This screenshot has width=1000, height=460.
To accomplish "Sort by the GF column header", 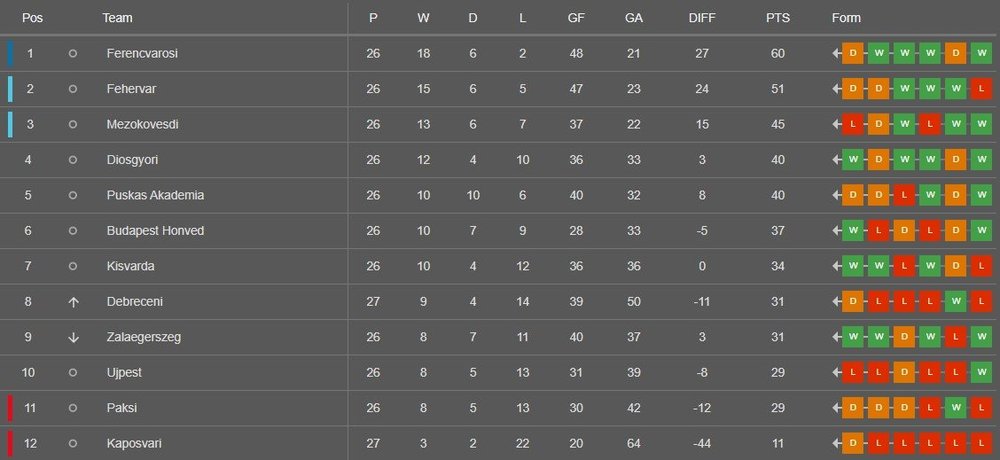I will [x=576, y=18].
